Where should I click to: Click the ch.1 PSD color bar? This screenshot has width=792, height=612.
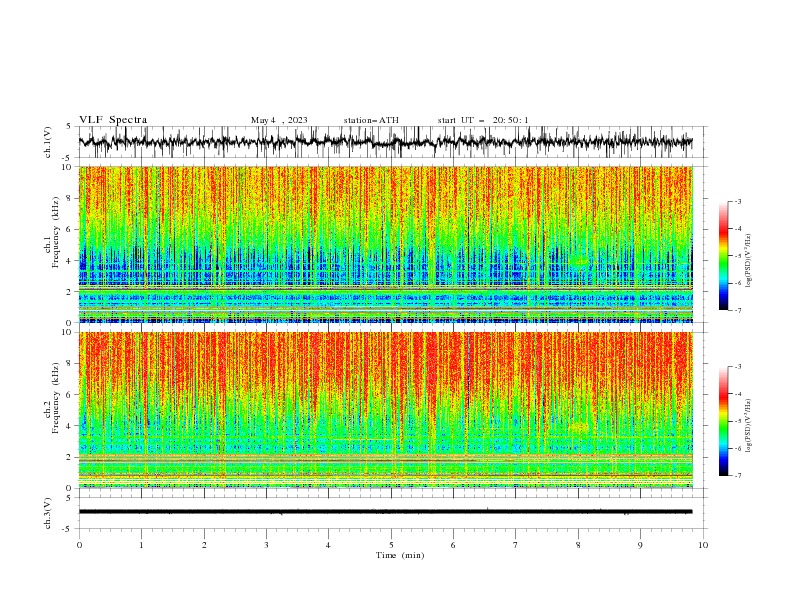click(723, 256)
